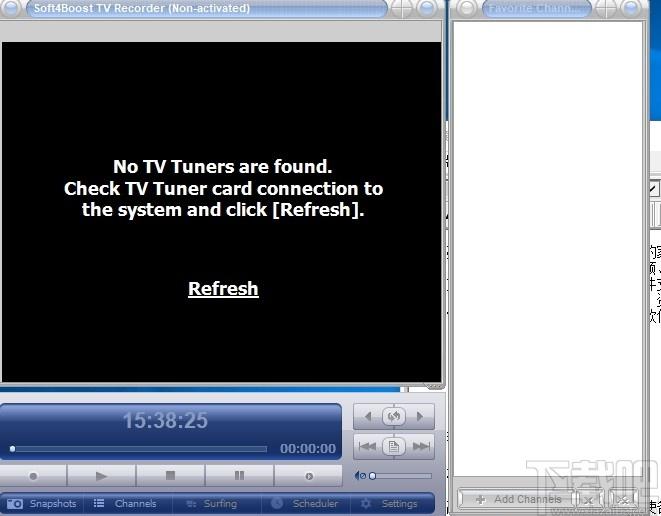Screen dimensions: 661x516
Task: Mute audio with the speaker icon
Action: pyautogui.click(x=360, y=476)
